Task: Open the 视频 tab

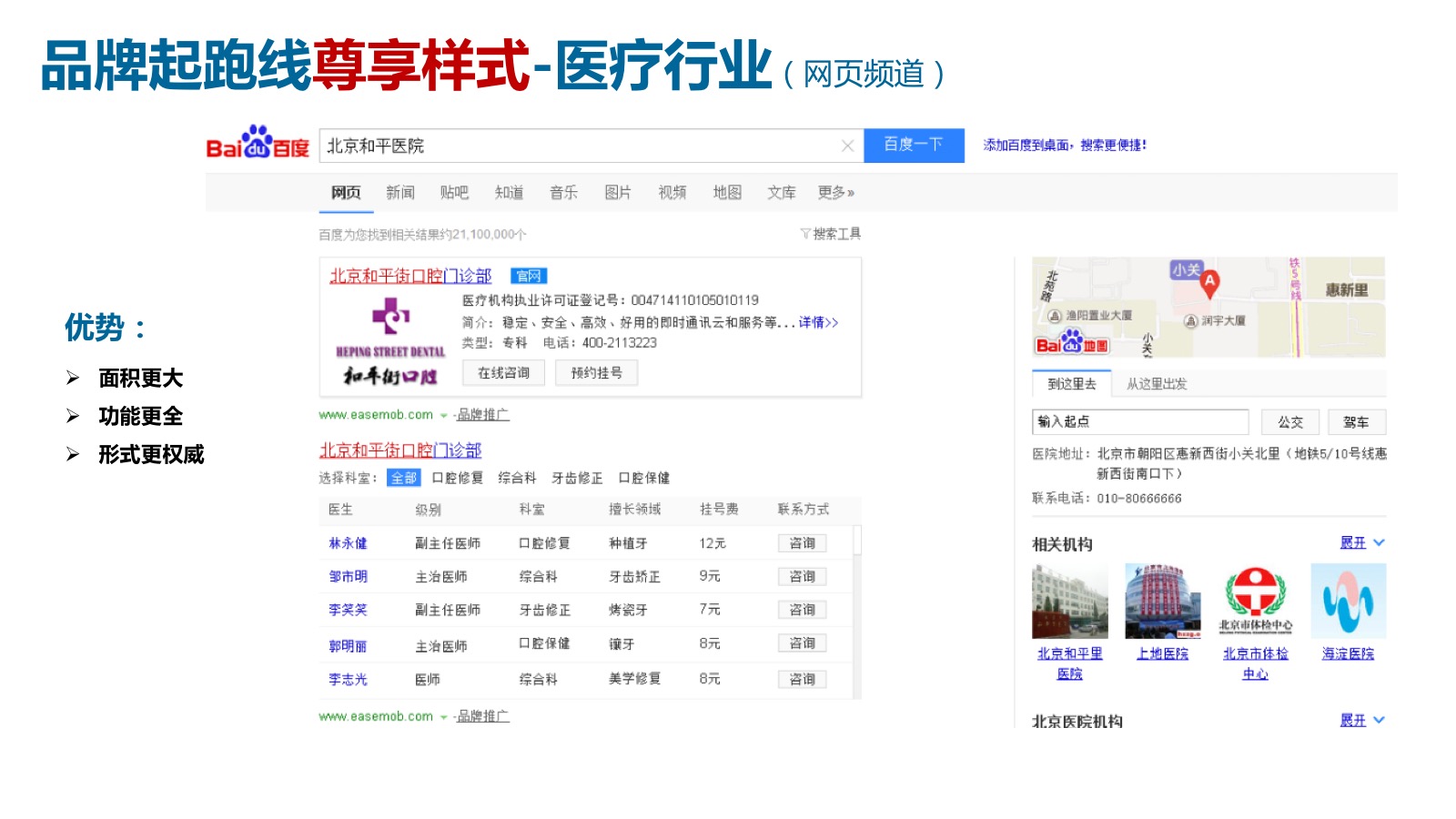Action: 672,192
